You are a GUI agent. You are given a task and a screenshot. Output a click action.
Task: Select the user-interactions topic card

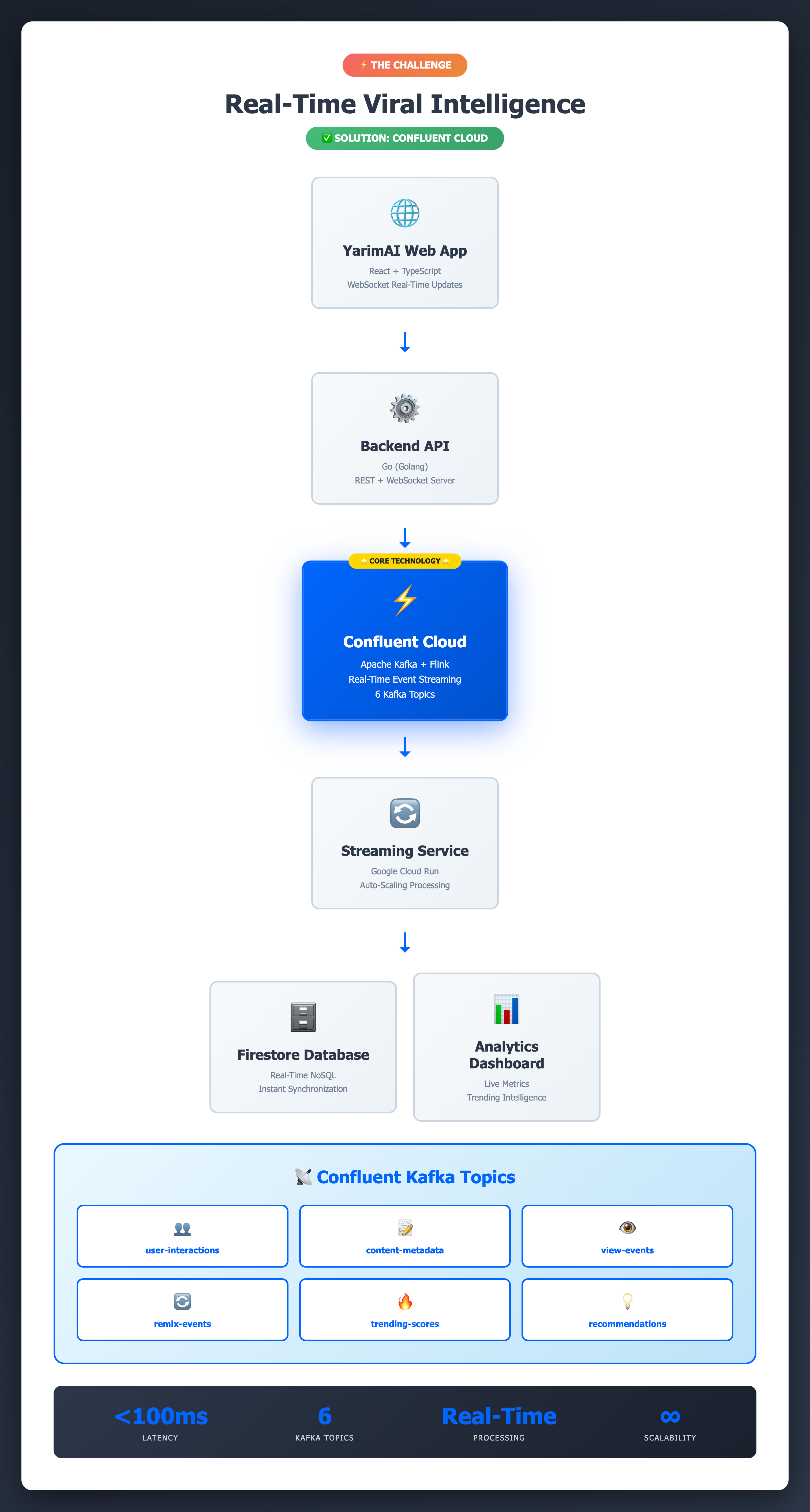pyautogui.click(x=182, y=1235)
